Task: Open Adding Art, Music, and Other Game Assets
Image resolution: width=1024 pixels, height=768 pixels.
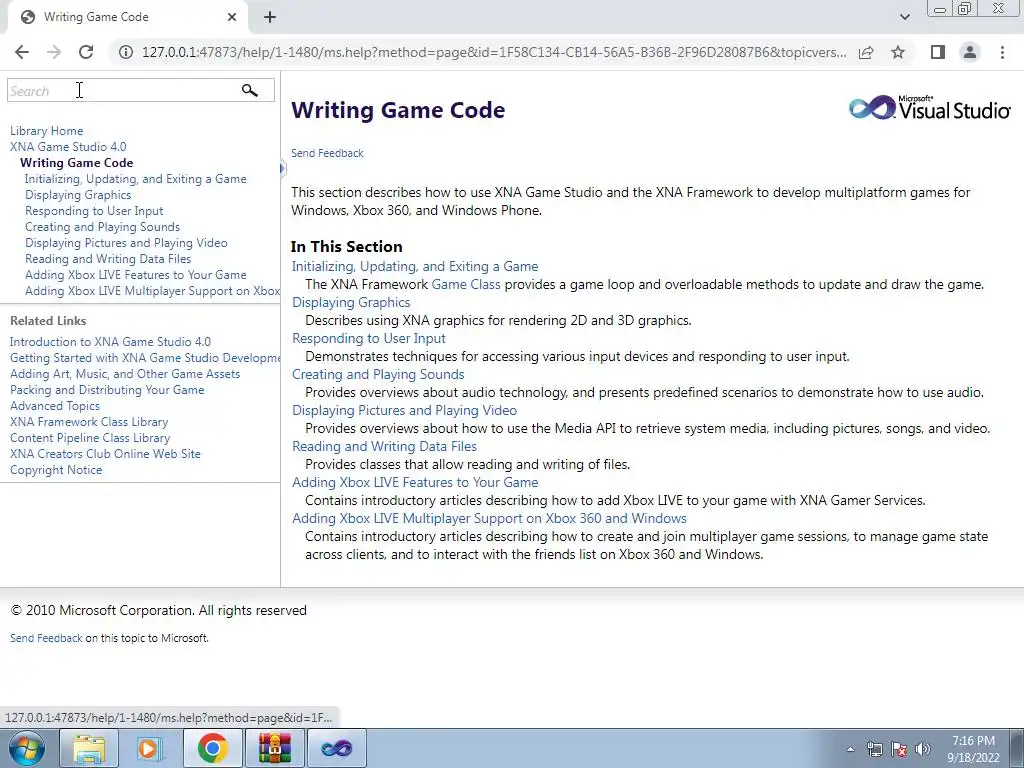Action: [x=125, y=374]
